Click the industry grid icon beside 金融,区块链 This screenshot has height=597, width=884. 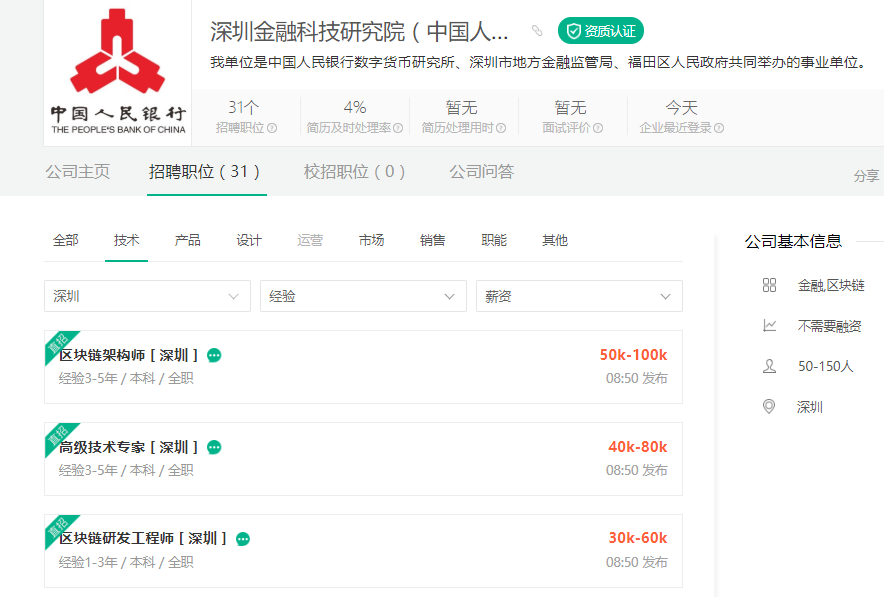pyautogui.click(x=769, y=285)
